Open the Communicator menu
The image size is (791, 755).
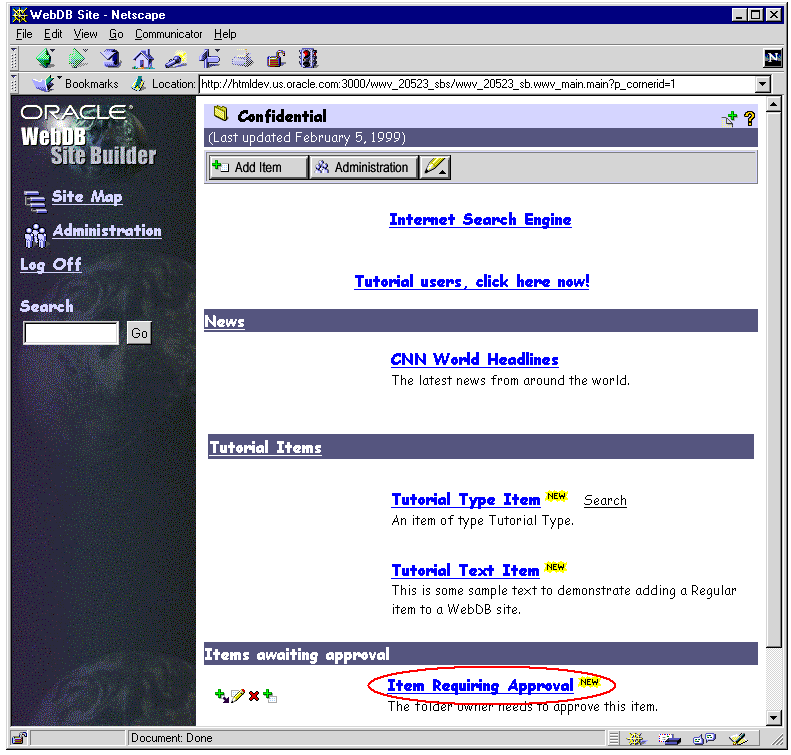coord(169,34)
